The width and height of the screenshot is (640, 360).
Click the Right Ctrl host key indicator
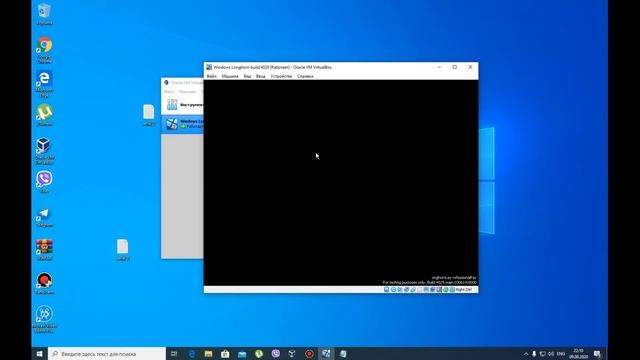pyautogui.click(x=464, y=289)
